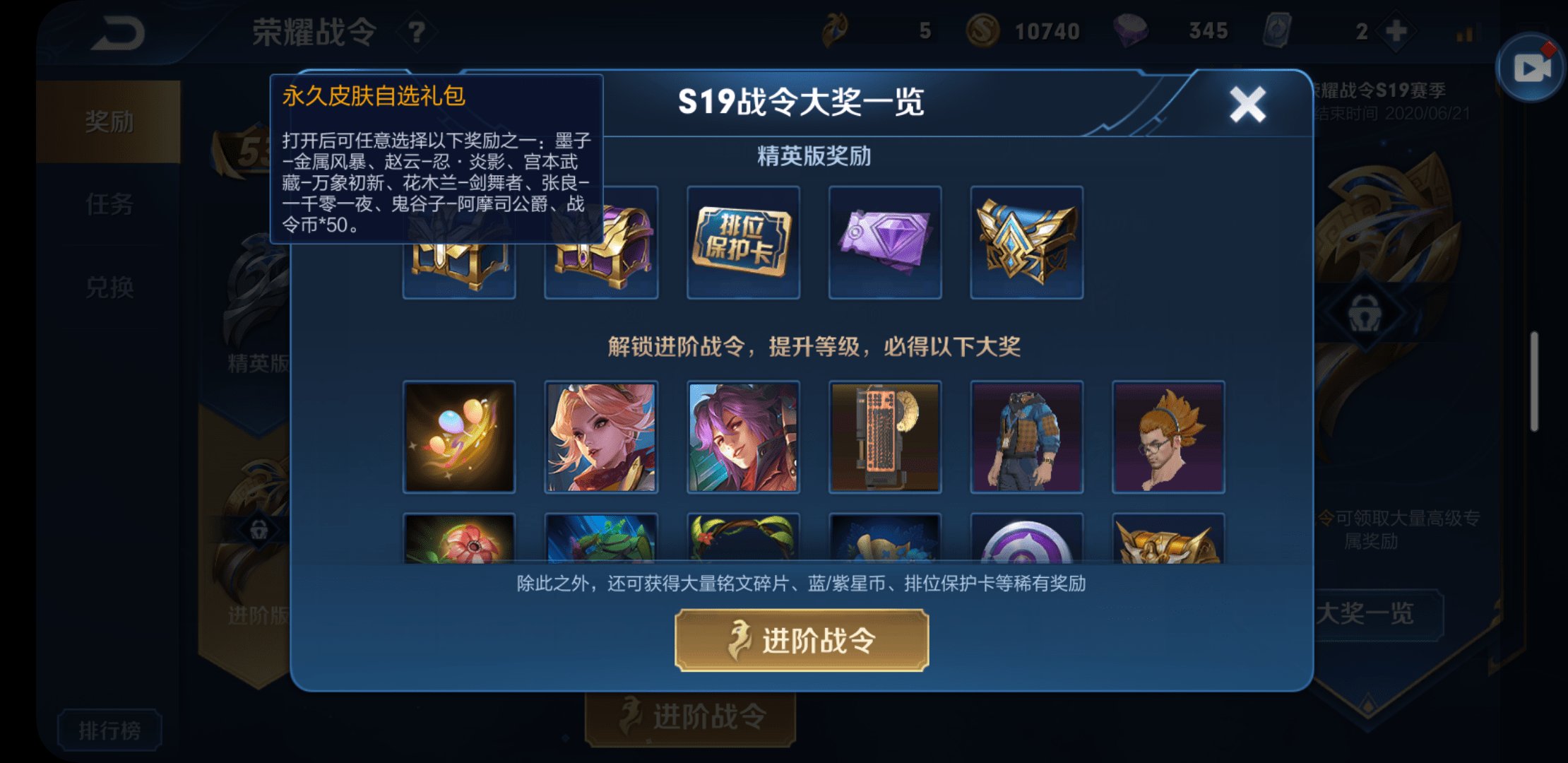Close the S19 rewards overview dialog
This screenshot has height=763, width=1568.
(x=1247, y=105)
